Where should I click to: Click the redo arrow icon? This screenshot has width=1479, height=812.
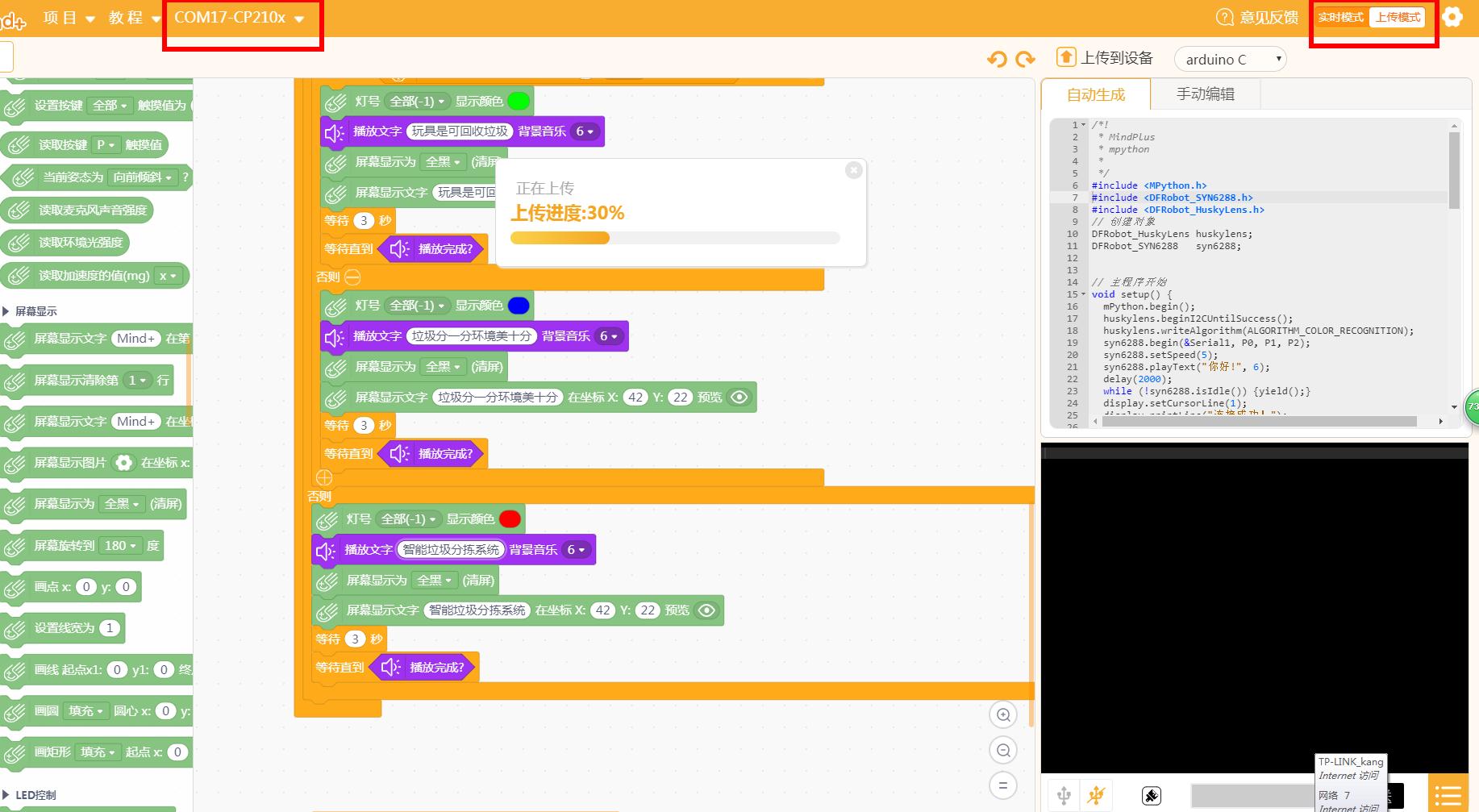1025,59
